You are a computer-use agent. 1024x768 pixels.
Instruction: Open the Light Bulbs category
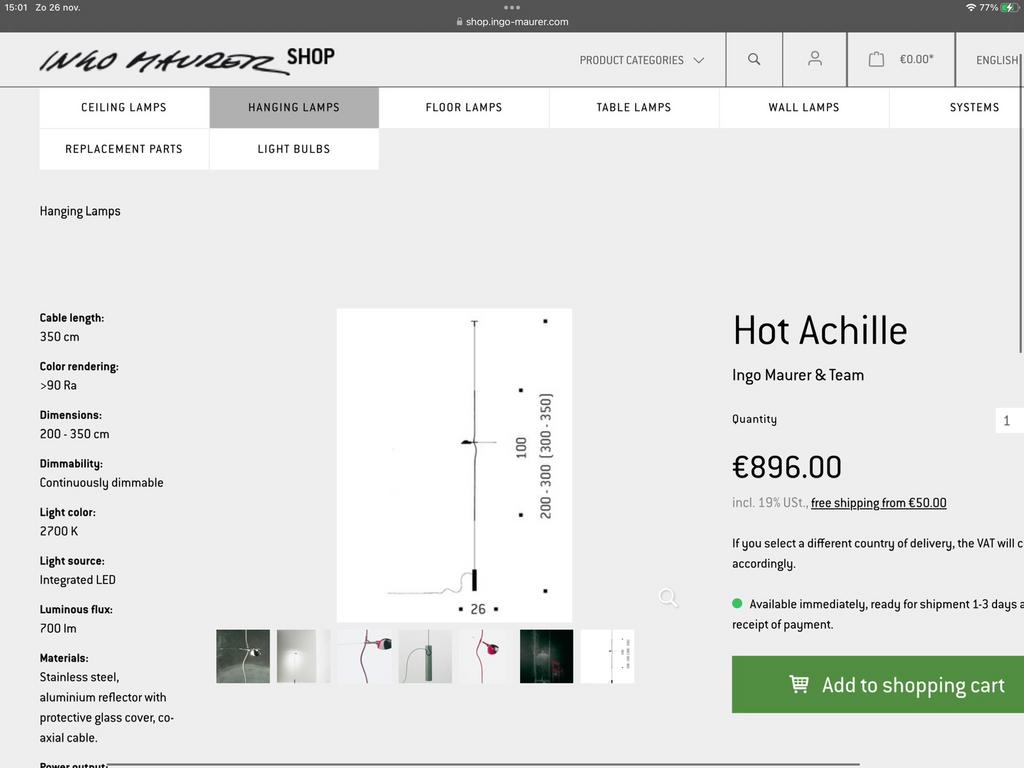tap(293, 148)
